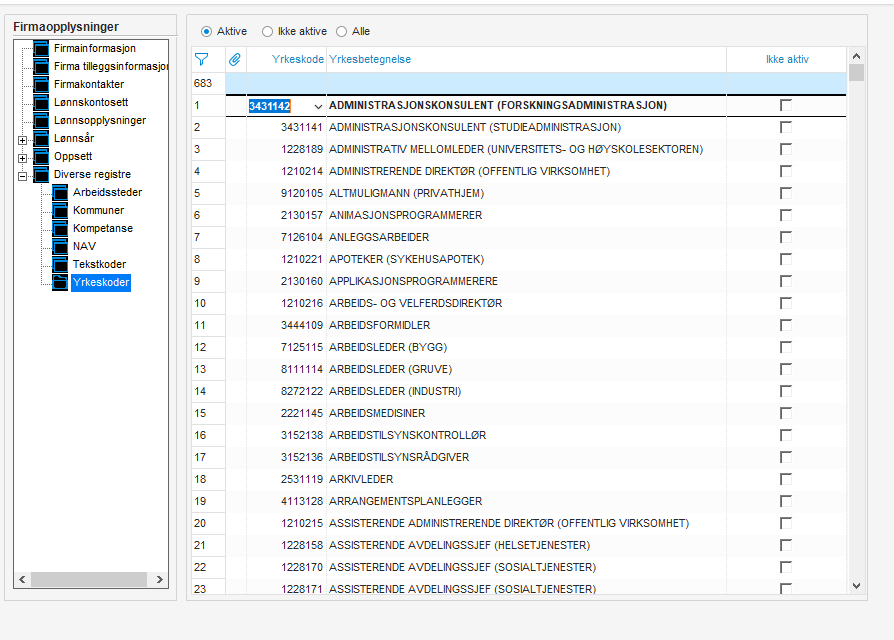Click the open folder icon beside Yrkeskoder
Image resolution: width=894 pixels, height=640 pixels.
click(x=60, y=283)
